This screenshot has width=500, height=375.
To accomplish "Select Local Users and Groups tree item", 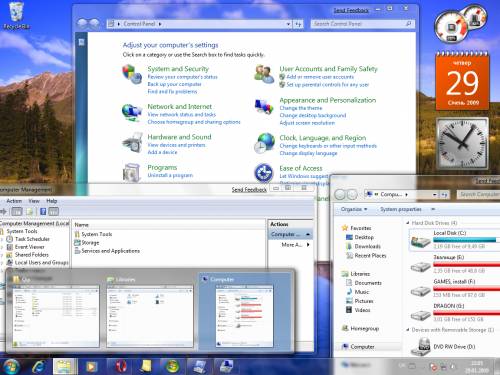I will [37, 263].
